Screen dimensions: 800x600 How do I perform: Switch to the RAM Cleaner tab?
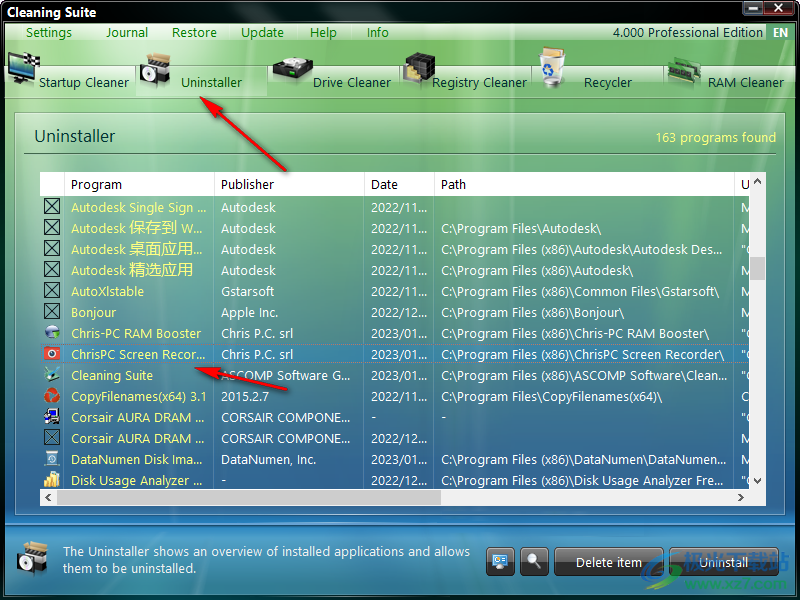click(730, 81)
